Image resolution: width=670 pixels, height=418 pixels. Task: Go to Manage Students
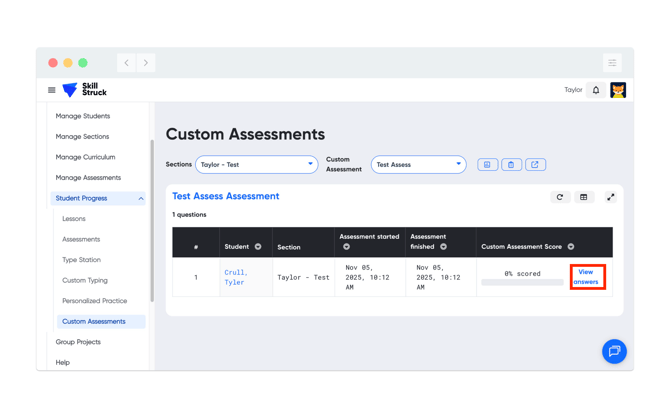coord(83,116)
